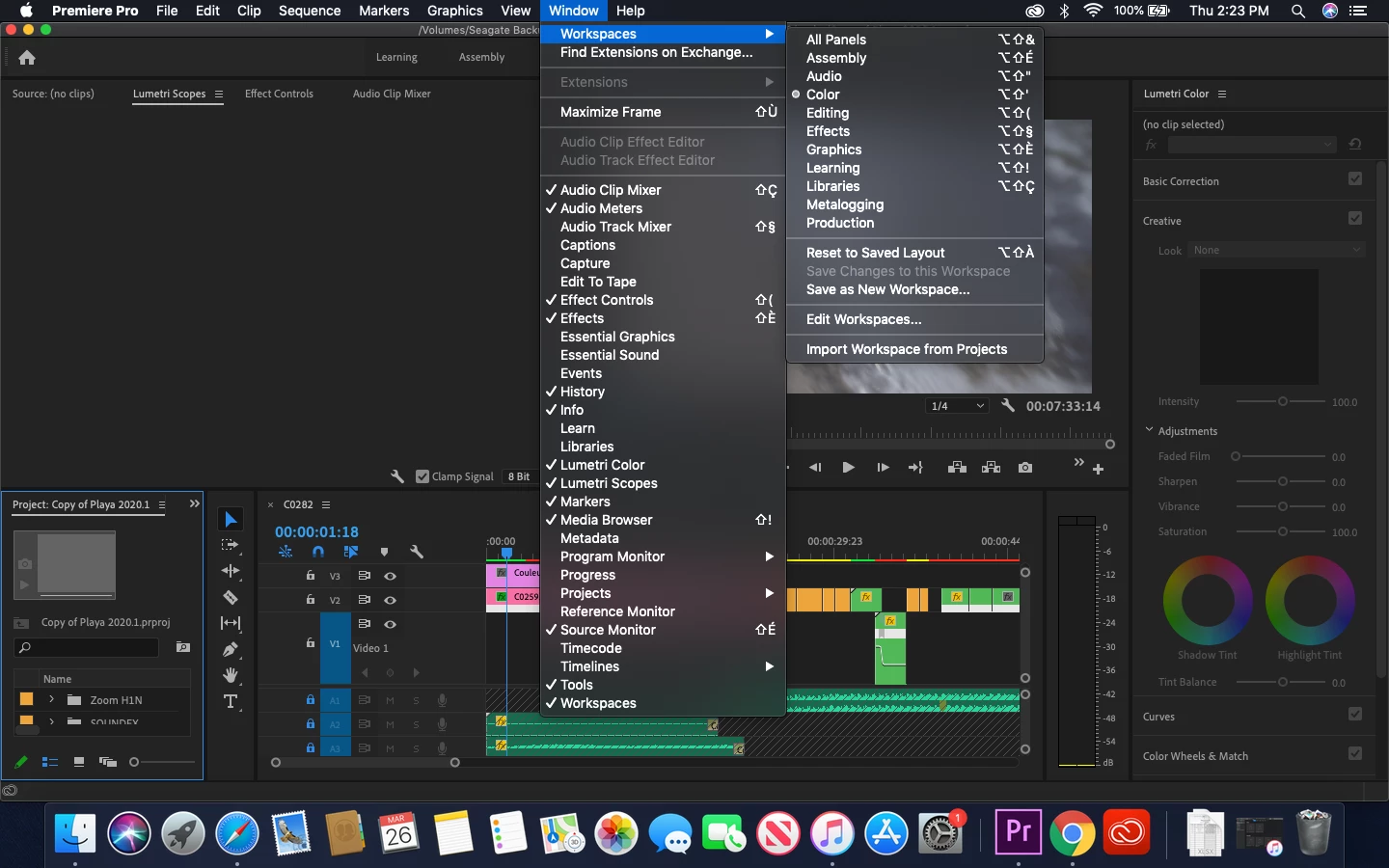Collapse the Adjustments section

1150,430
